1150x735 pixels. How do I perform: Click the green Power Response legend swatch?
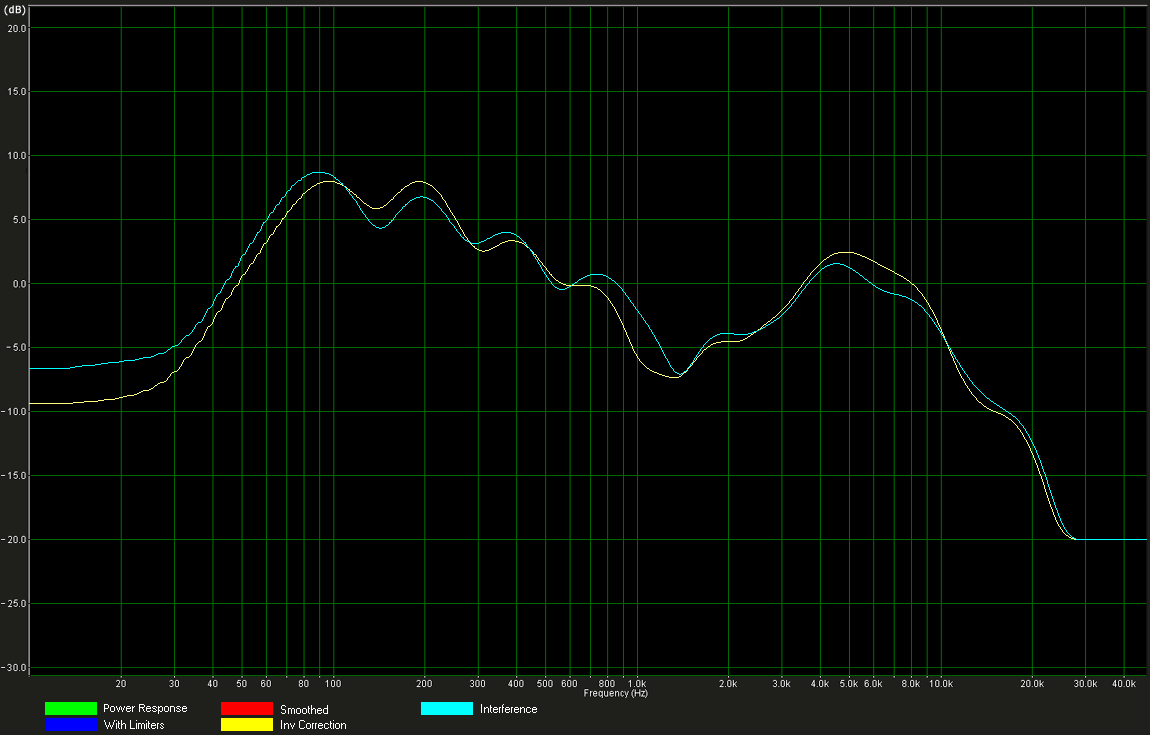70,709
